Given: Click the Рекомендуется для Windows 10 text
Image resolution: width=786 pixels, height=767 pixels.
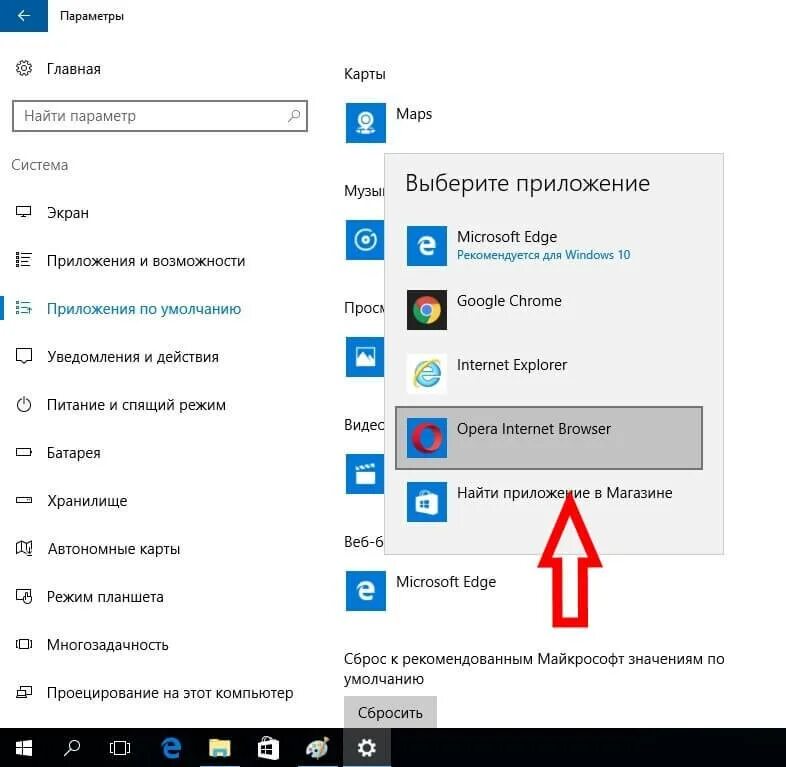Looking at the screenshot, I should [x=543, y=255].
